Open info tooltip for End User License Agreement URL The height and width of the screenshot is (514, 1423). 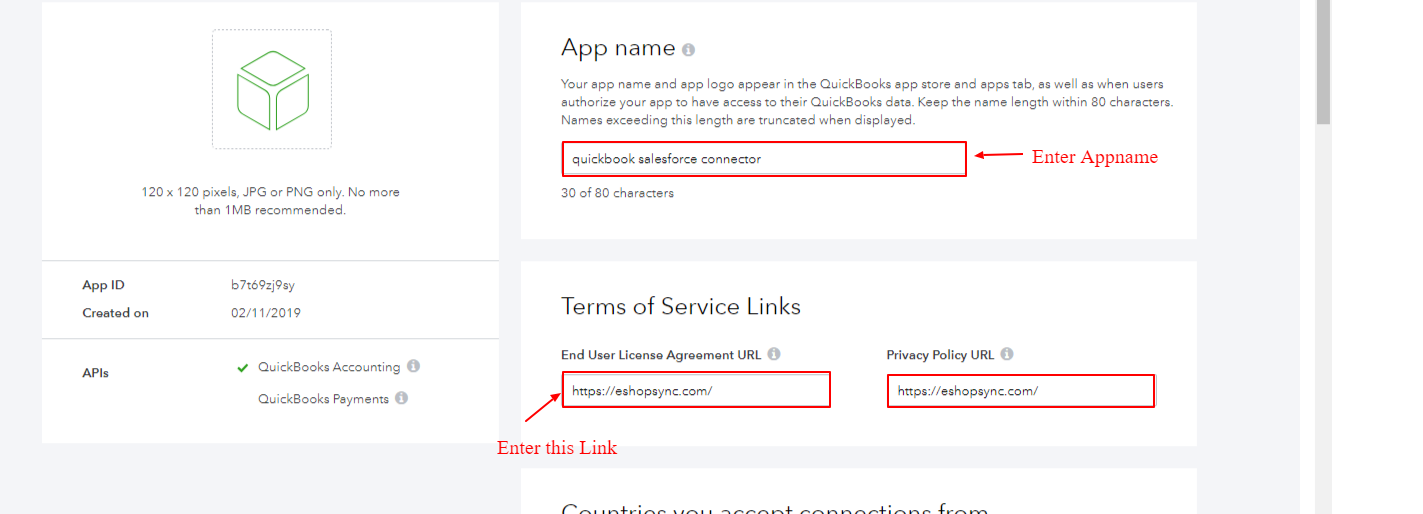pos(774,354)
